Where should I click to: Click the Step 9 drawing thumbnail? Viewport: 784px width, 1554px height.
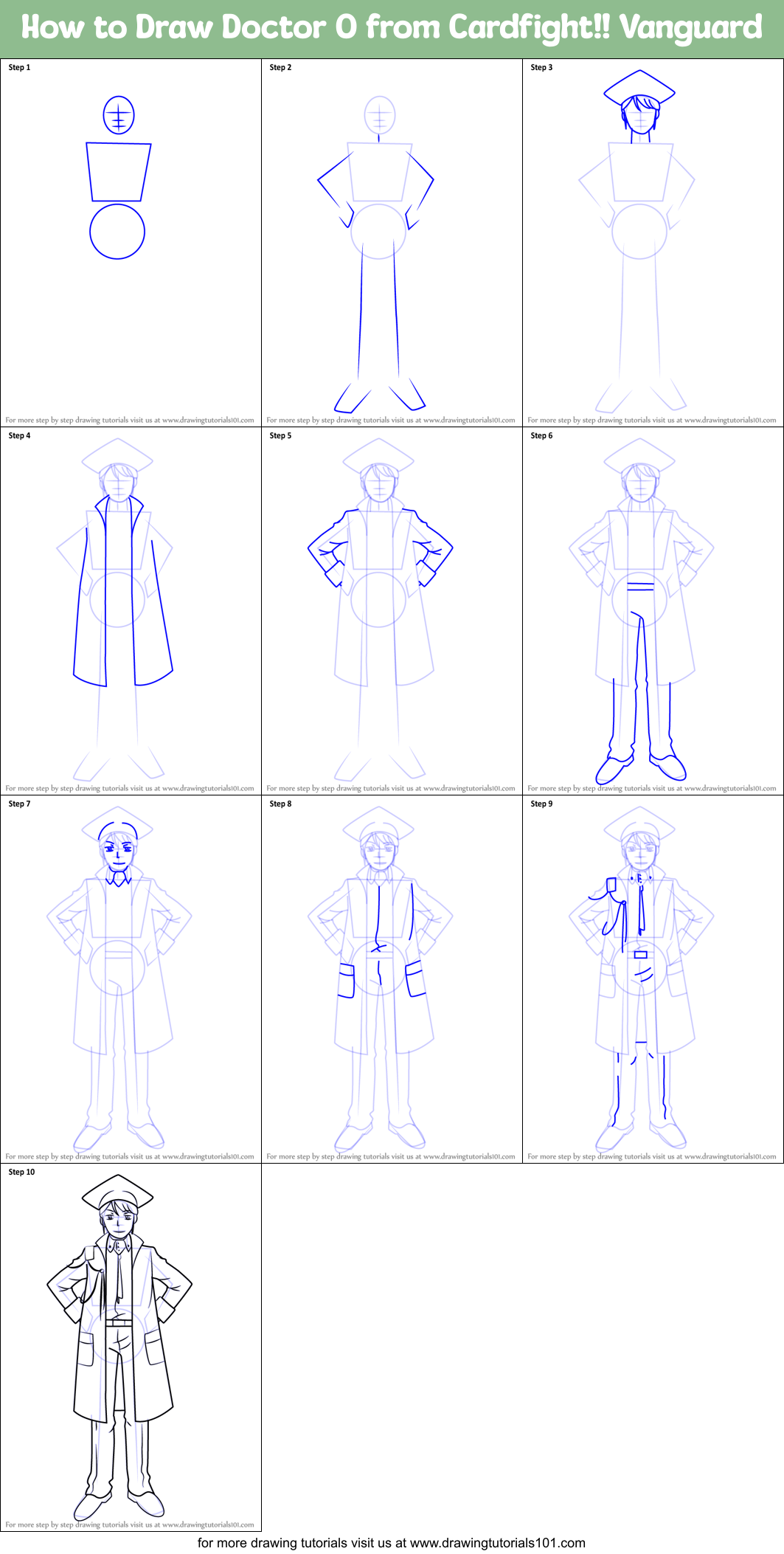(653, 979)
